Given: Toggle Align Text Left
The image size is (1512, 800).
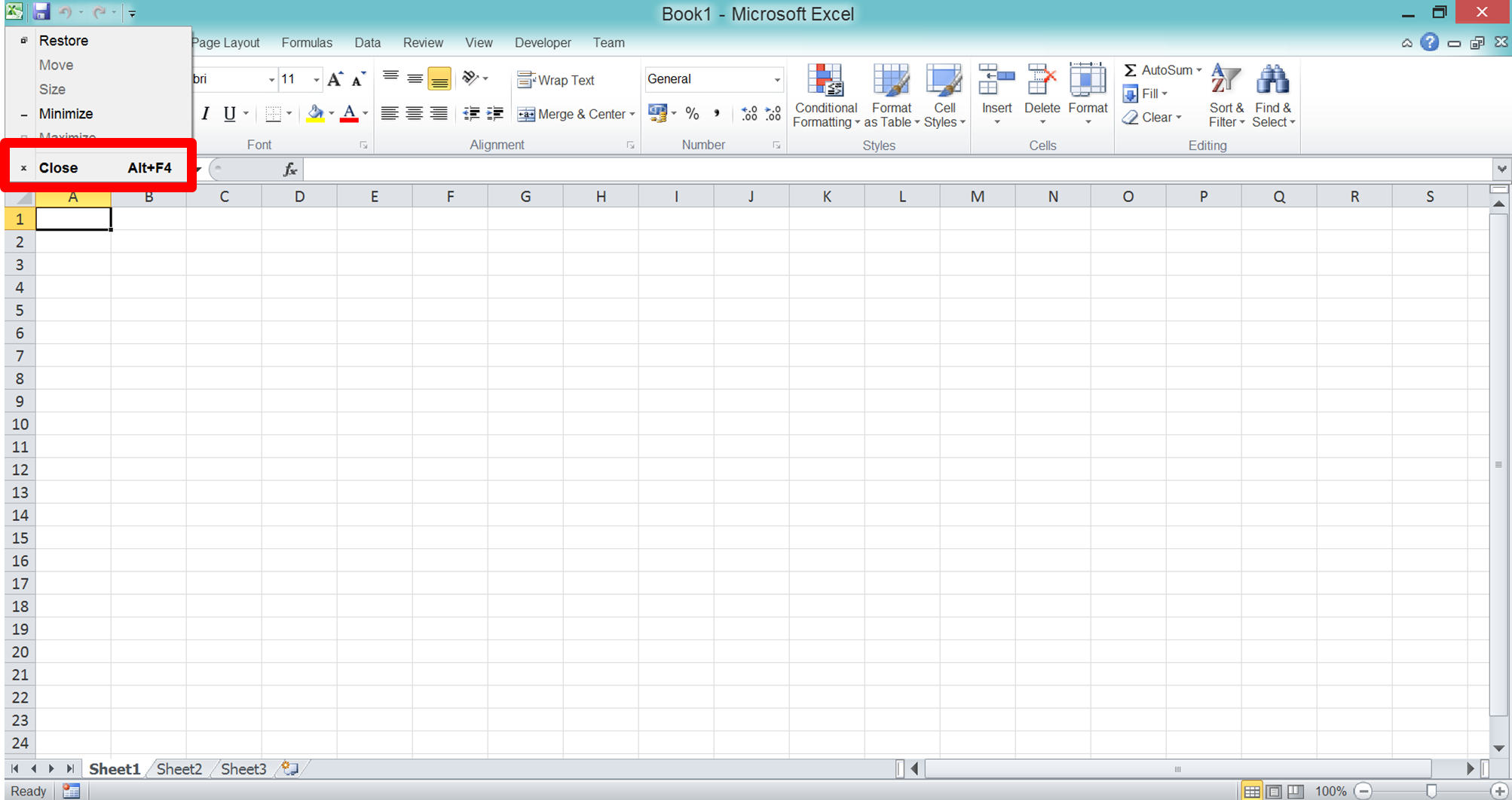Looking at the screenshot, I should coord(390,114).
